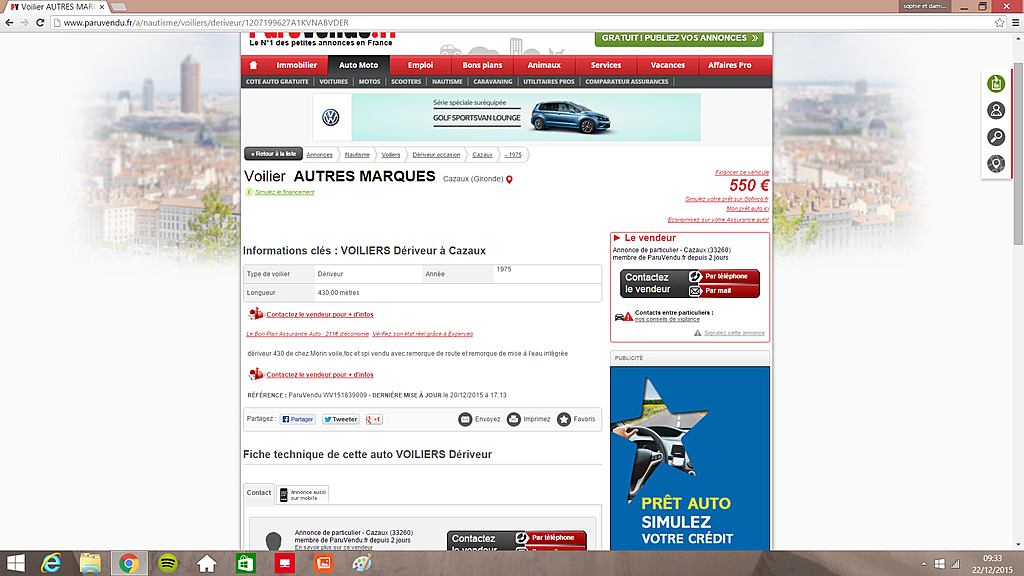The height and width of the screenshot is (576, 1024).
Task: Click the Annonces breadcrumb link
Action: pos(319,155)
